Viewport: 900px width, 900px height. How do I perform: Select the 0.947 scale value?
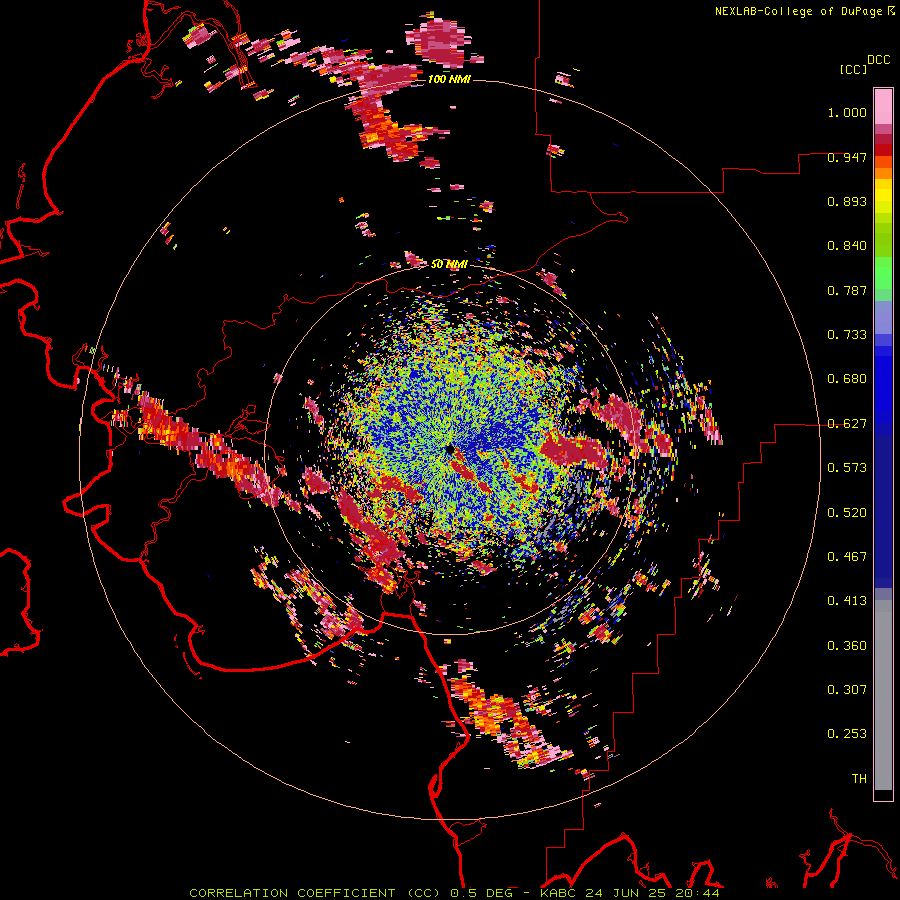(x=847, y=157)
